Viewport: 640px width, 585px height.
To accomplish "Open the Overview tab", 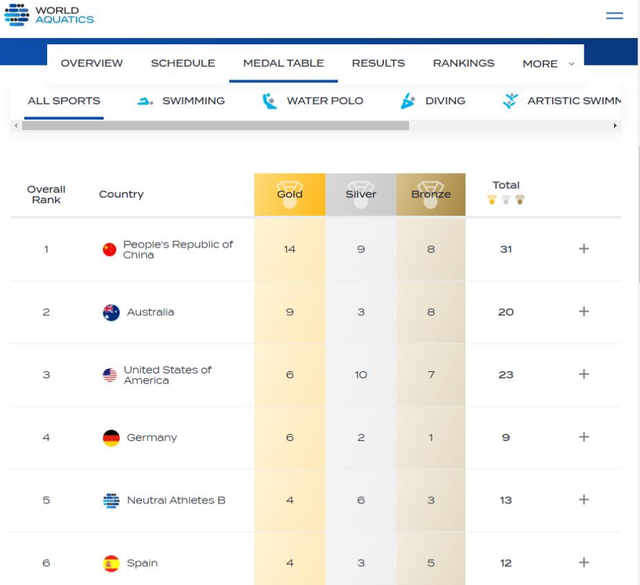I will [x=92, y=63].
